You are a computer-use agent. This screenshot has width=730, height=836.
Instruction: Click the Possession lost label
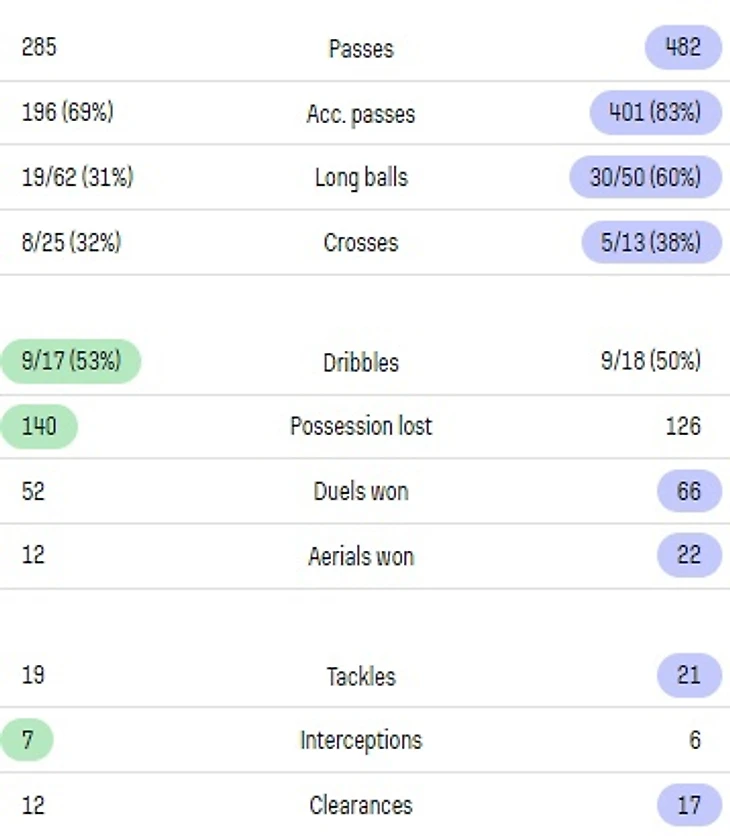(x=361, y=427)
